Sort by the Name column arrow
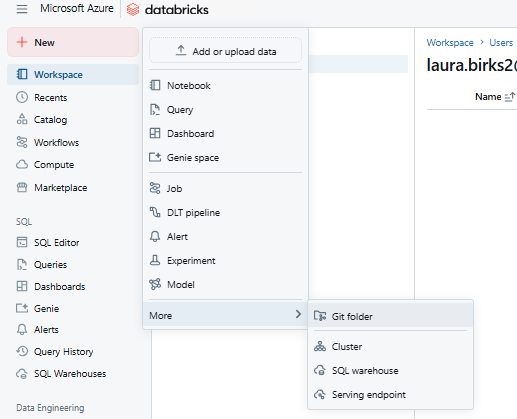 510,97
